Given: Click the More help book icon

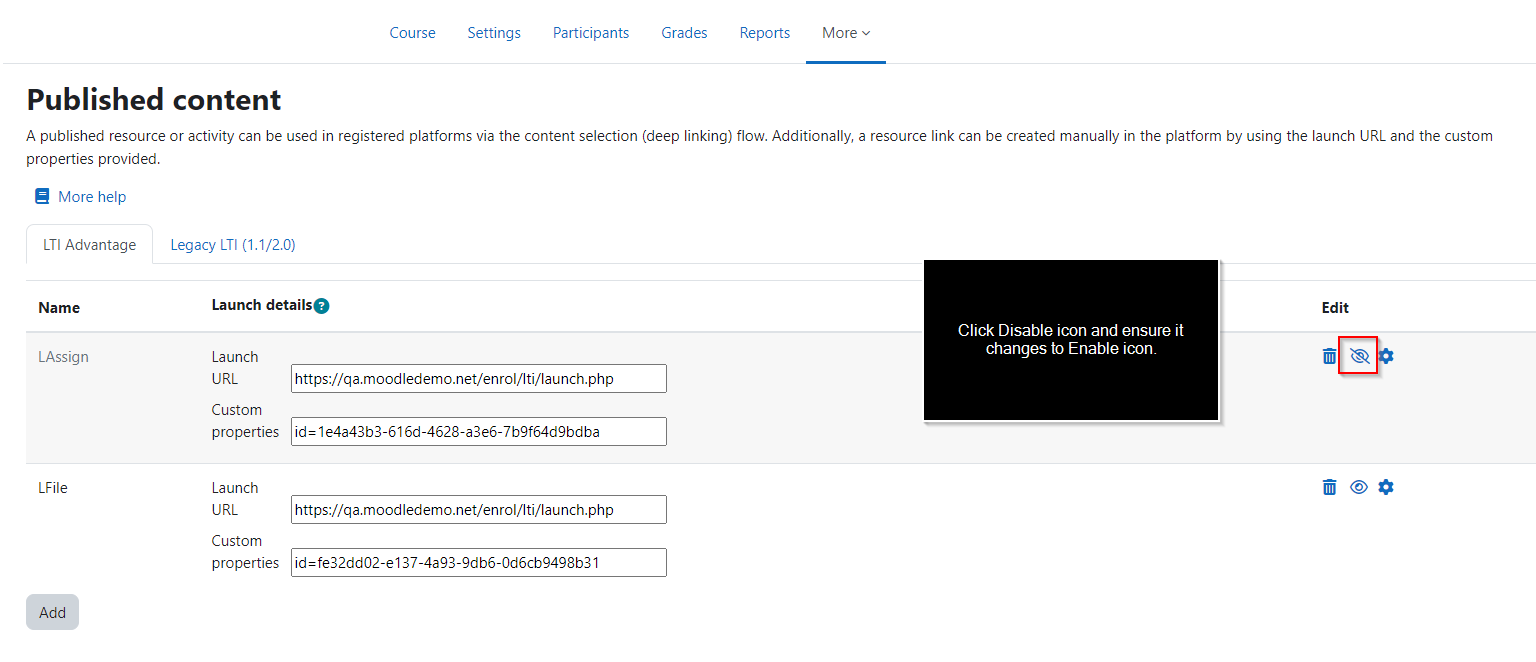Looking at the screenshot, I should [x=42, y=196].
